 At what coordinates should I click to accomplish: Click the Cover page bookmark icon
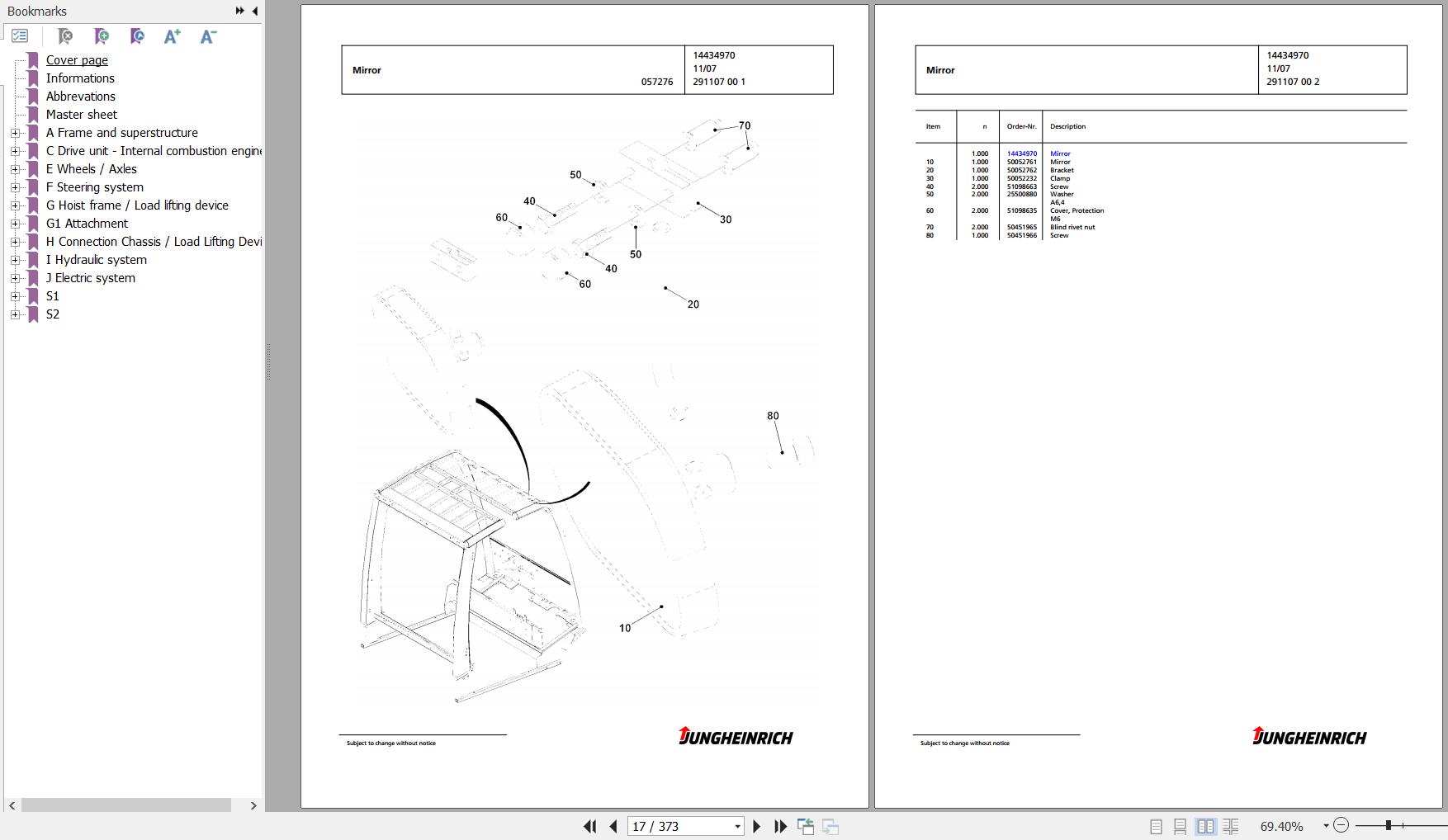click(33, 60)
